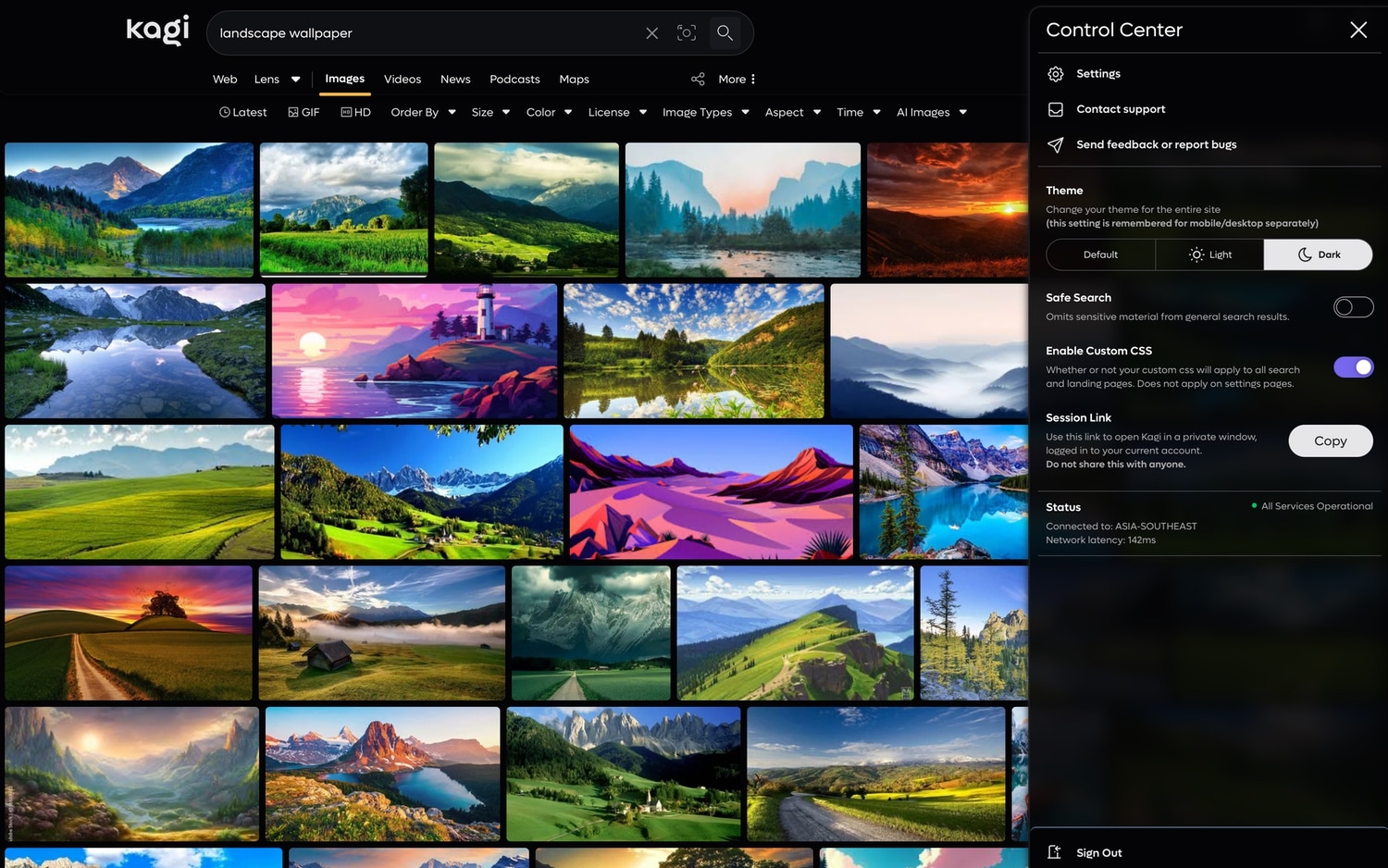Click the Kagi logo

(157, 30)
